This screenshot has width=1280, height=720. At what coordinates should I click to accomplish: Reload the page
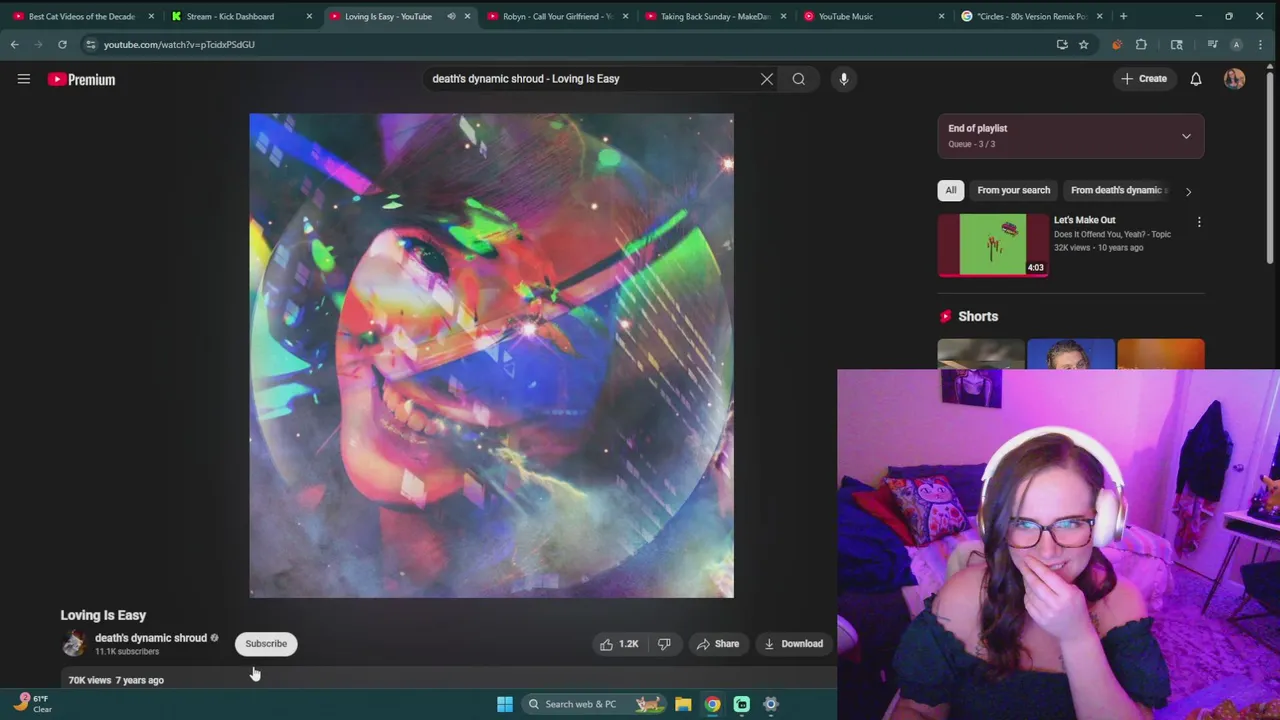[62, 44]
